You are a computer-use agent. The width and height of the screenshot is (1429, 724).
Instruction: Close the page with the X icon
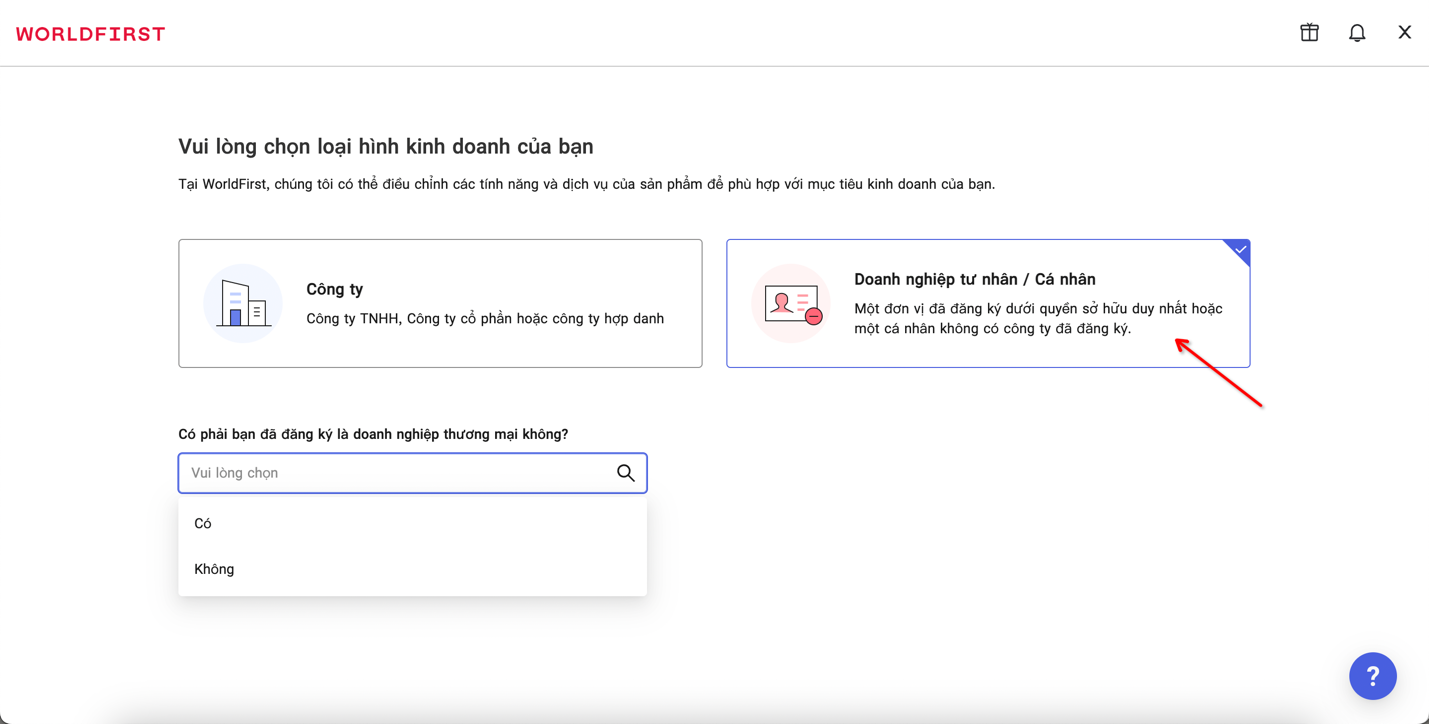click(x=1404, y=33)
